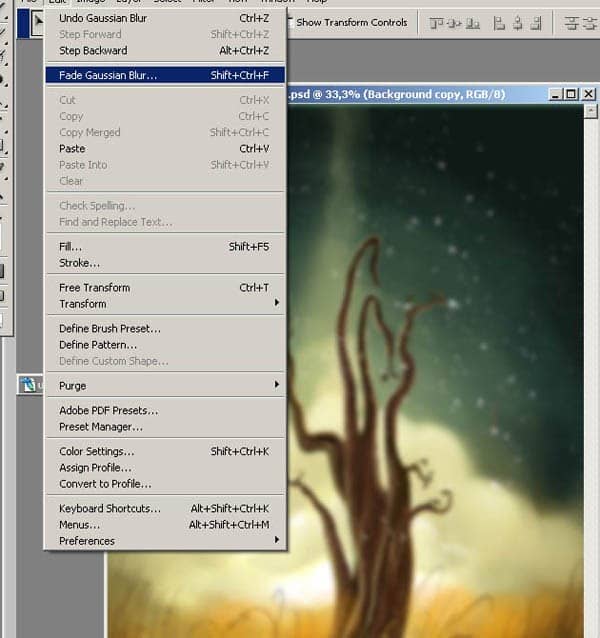
Task: Click the document window title bar
Action: [x=415, y=94]
